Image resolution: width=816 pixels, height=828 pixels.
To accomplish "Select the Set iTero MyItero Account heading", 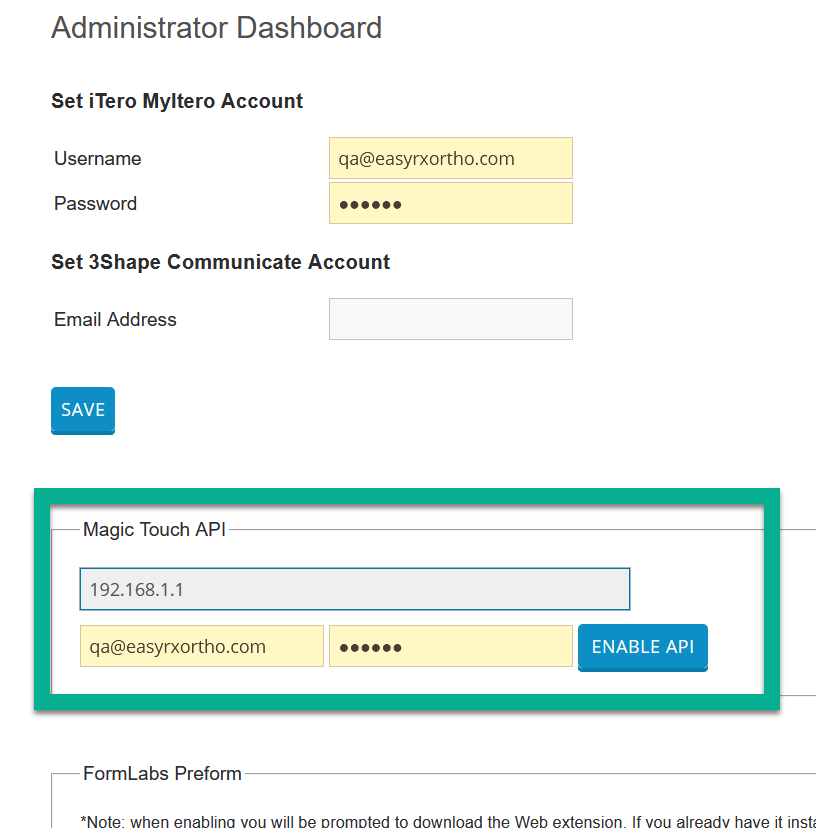I will tap(177, 101).
